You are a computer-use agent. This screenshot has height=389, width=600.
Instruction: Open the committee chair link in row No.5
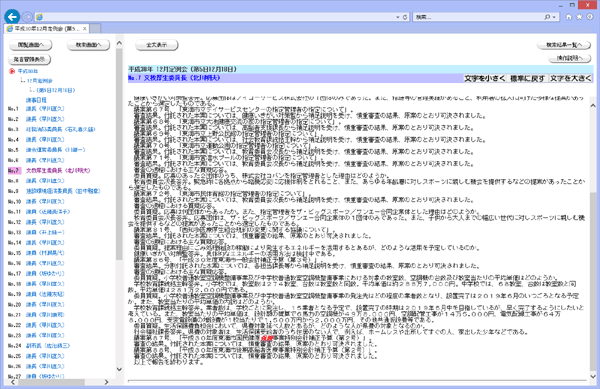pos(55,150)
